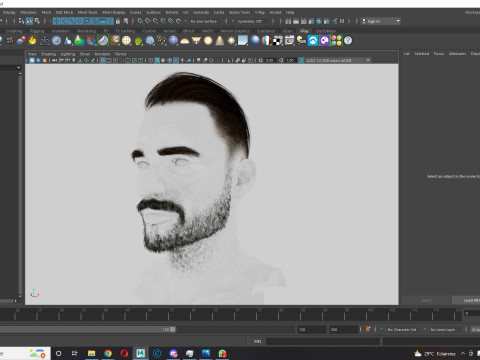Click the green terrain flask shelf icon

click(x=79, y=41)
